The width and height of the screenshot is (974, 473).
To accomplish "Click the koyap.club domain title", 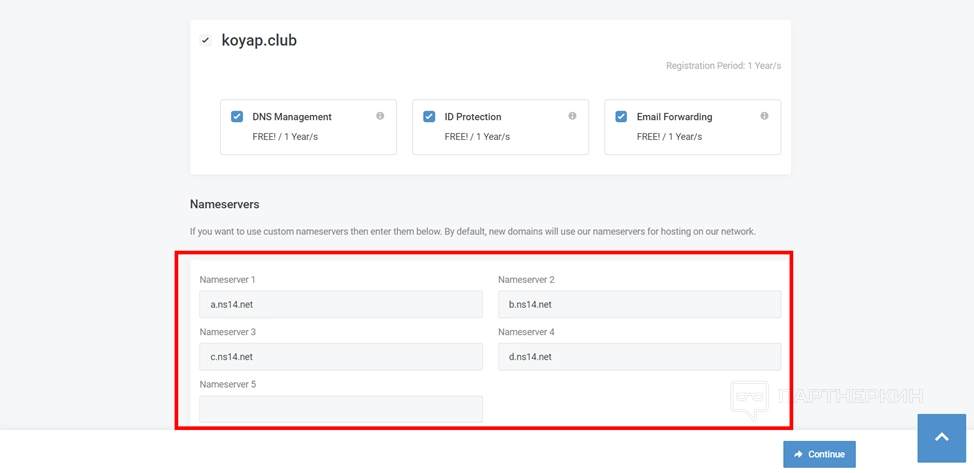I will [x=259, y=41].
